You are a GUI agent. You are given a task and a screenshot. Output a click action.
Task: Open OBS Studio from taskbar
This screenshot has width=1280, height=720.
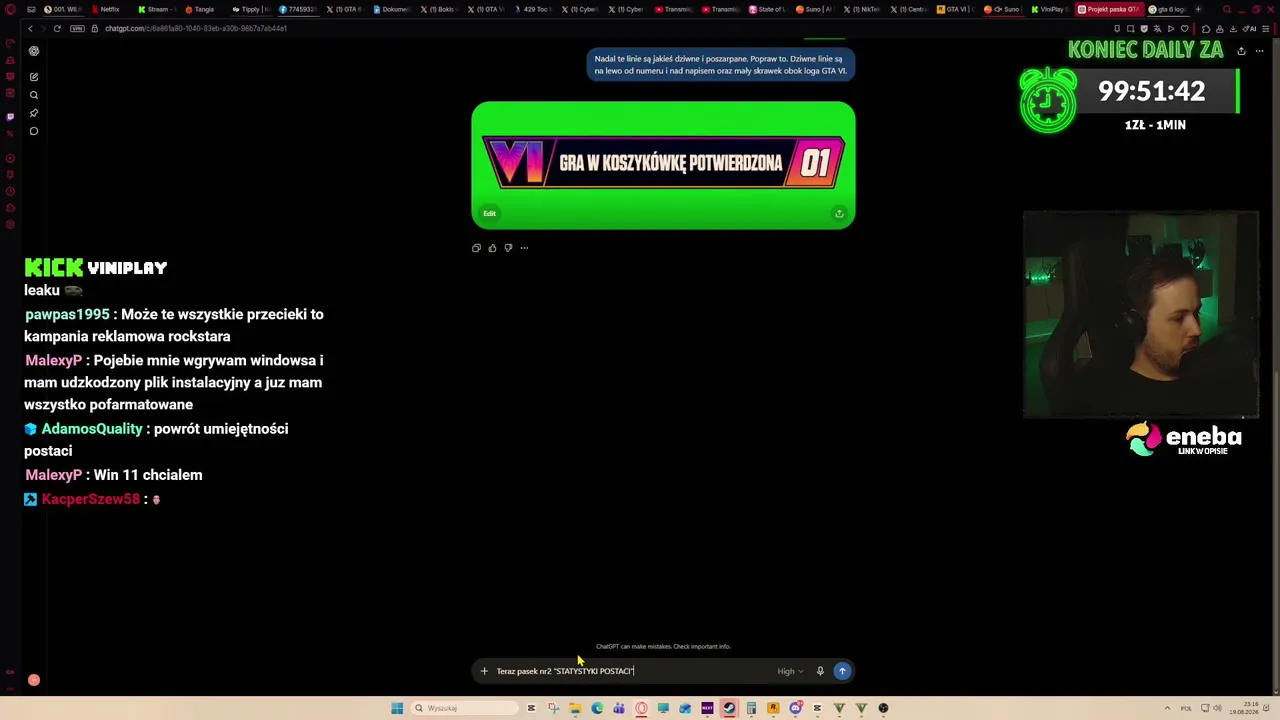[883, 708]
